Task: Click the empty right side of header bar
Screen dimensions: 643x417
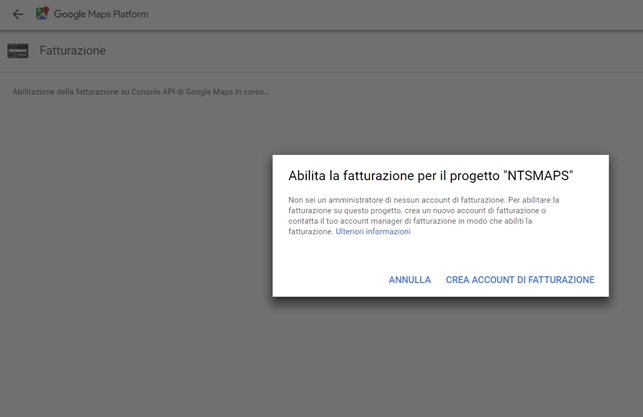Action: pos(450,14)
